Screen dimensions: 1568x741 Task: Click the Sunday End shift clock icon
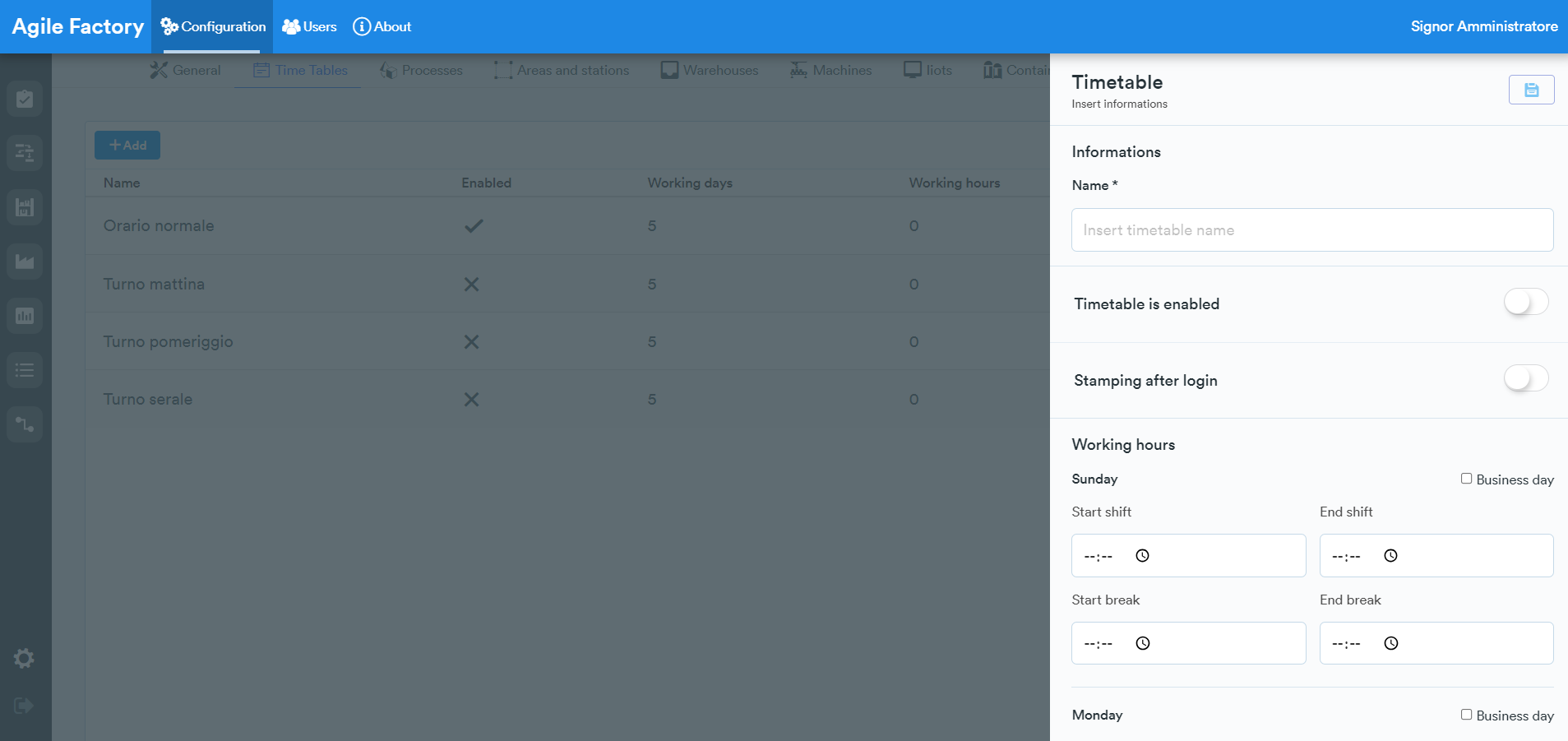(x=1390, y=556)
